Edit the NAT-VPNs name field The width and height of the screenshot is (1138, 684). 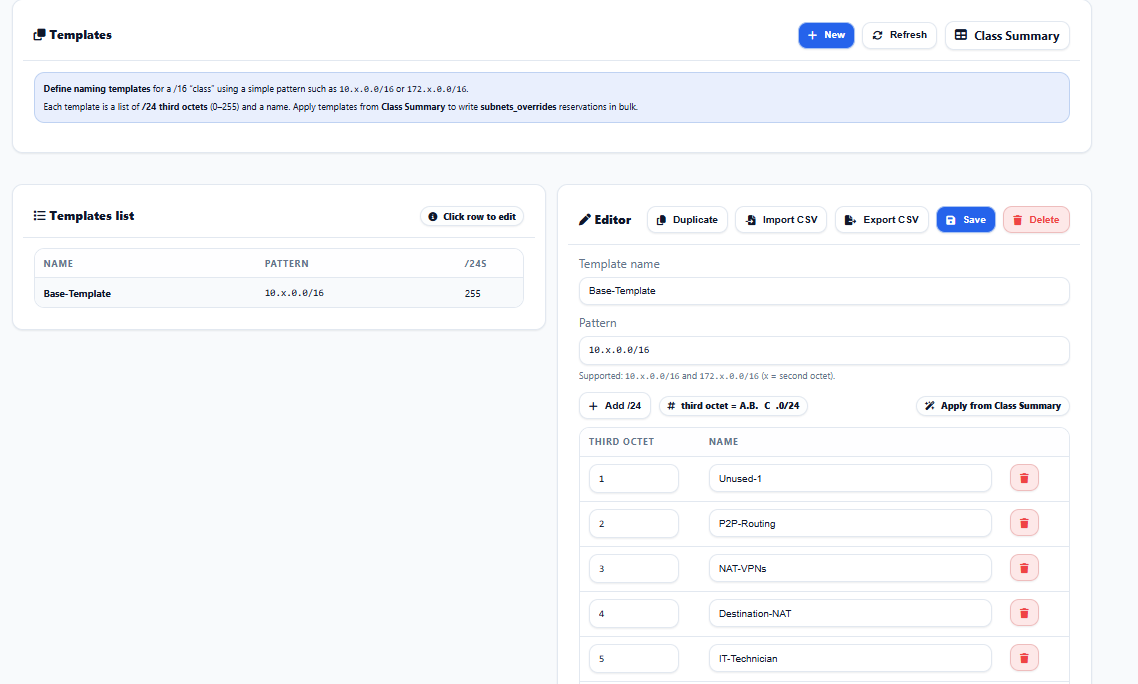[x=850, y=569]
